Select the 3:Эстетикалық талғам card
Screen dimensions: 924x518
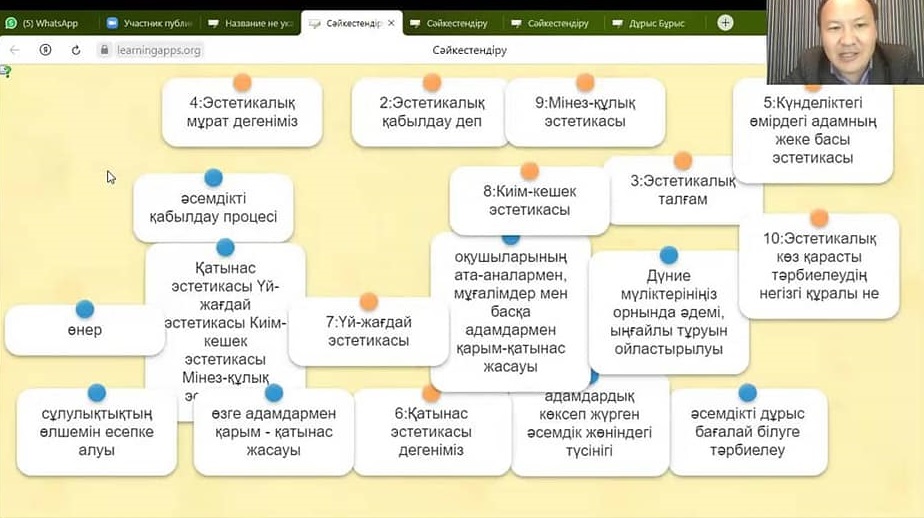tap(683, 191)
